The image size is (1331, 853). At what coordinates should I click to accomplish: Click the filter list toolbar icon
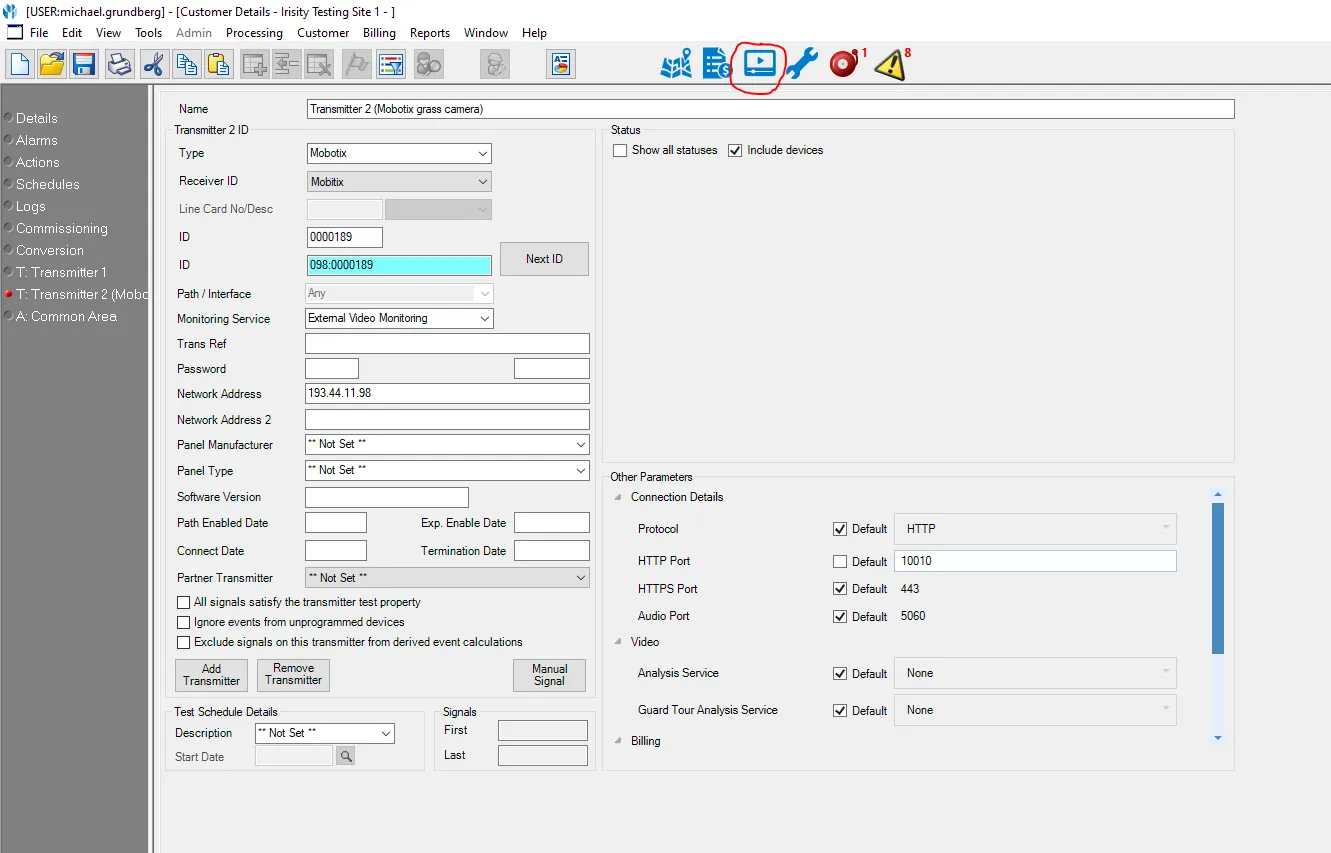click(x=390, y=65)
